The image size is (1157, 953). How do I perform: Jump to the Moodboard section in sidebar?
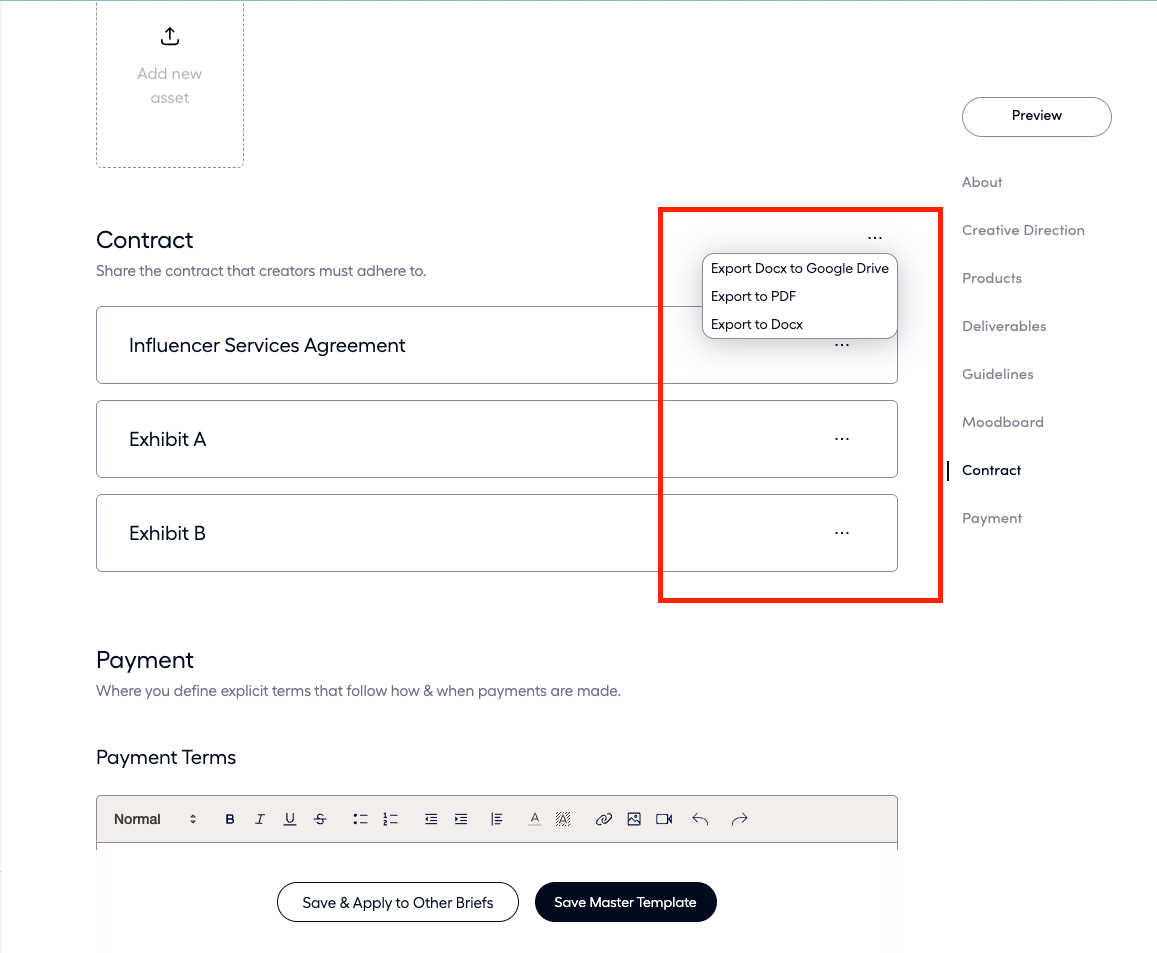point(1002,422)
